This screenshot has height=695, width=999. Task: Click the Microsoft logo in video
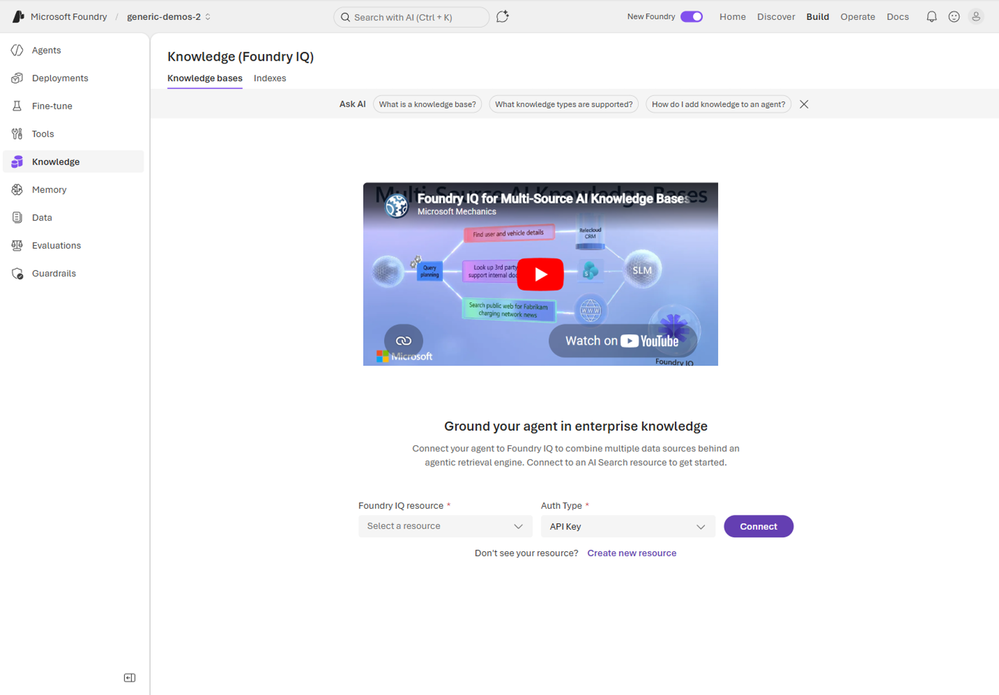[x=404, y=356]
